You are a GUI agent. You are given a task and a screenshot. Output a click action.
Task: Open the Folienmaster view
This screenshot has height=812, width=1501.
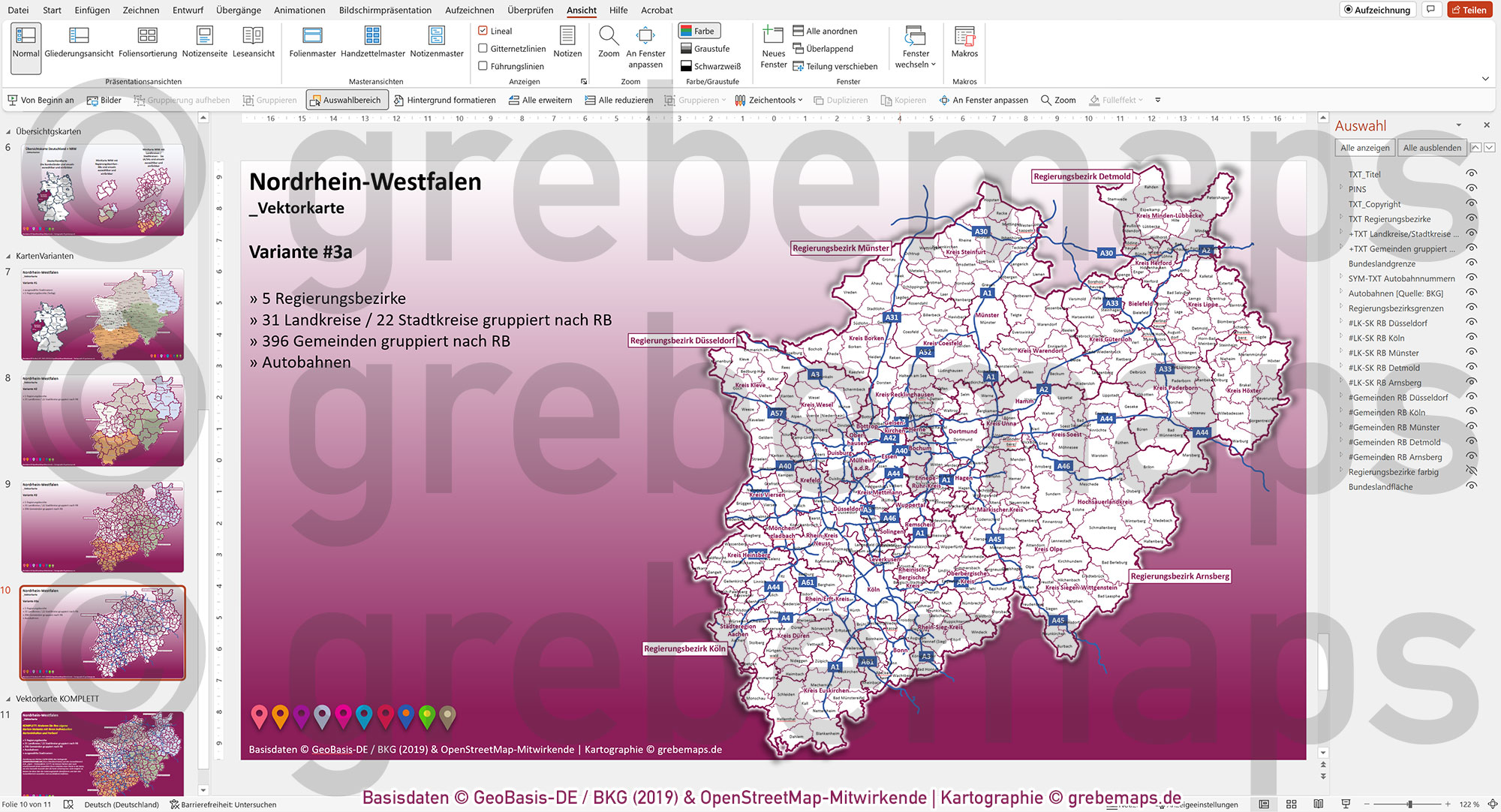[311, 41]
